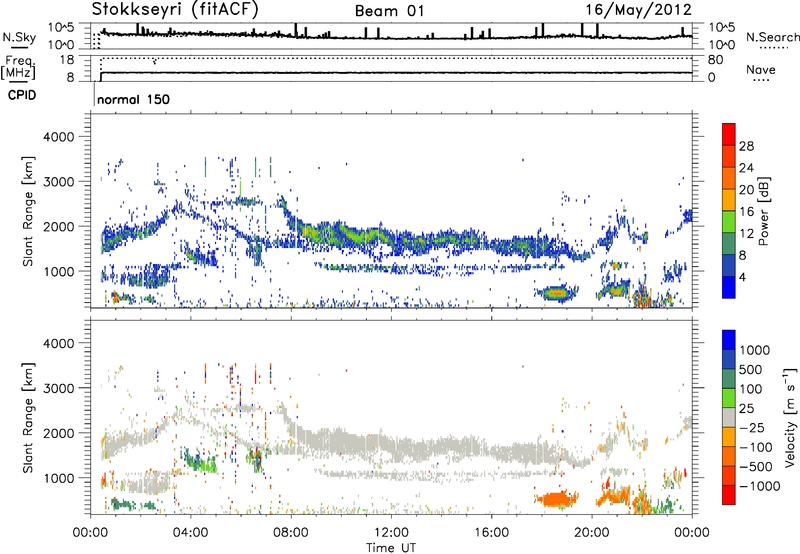This screenshot has height=554, width=800.
Task: Click the 'Time UT' axis label
Action: pos(391,547)
